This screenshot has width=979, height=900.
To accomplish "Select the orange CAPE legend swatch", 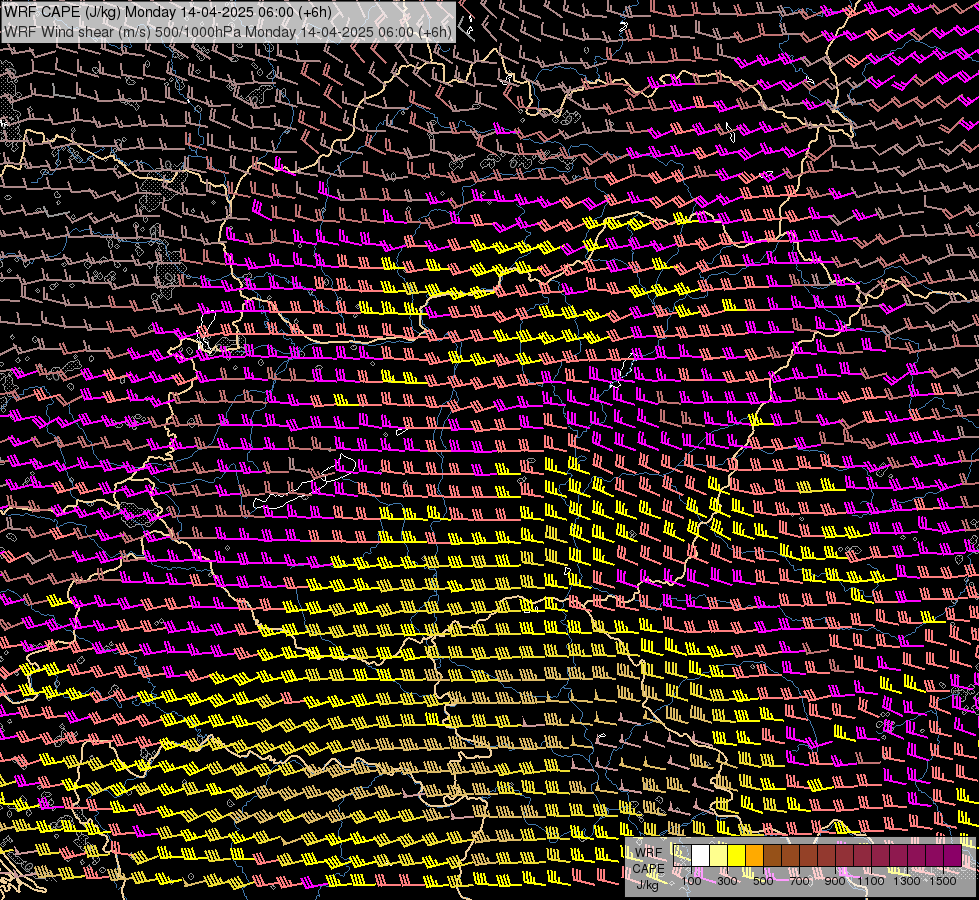I will [x=754, y=855].
